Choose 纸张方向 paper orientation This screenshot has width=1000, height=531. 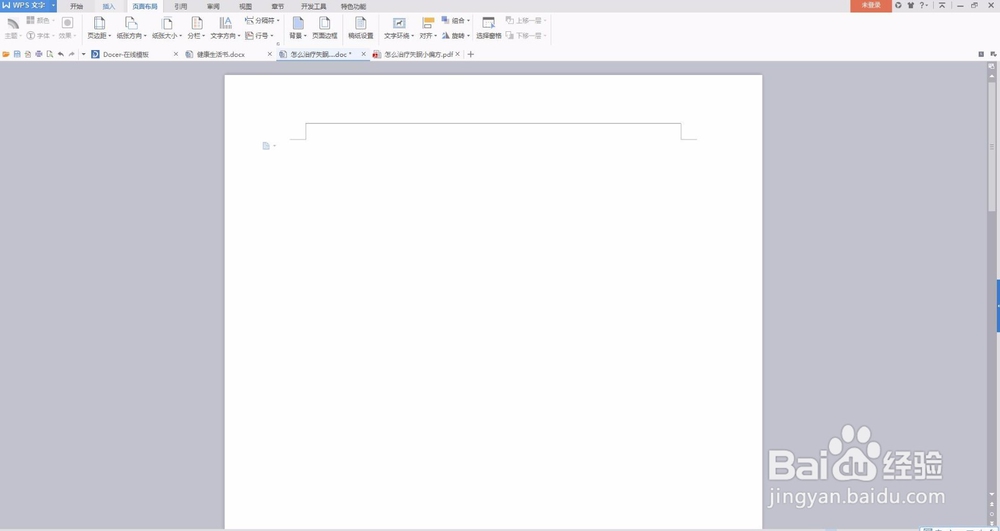131,28
